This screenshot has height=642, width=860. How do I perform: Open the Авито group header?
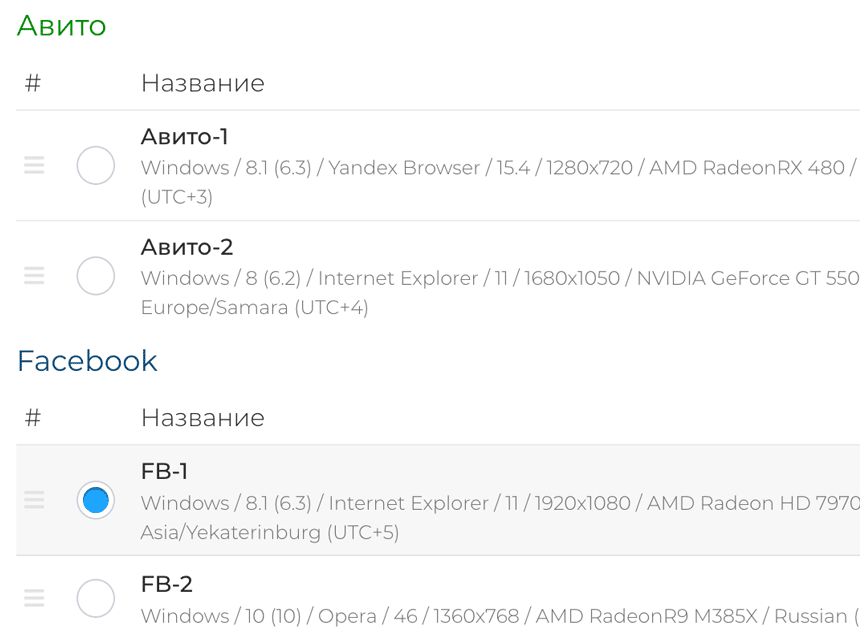coord(61,26)
